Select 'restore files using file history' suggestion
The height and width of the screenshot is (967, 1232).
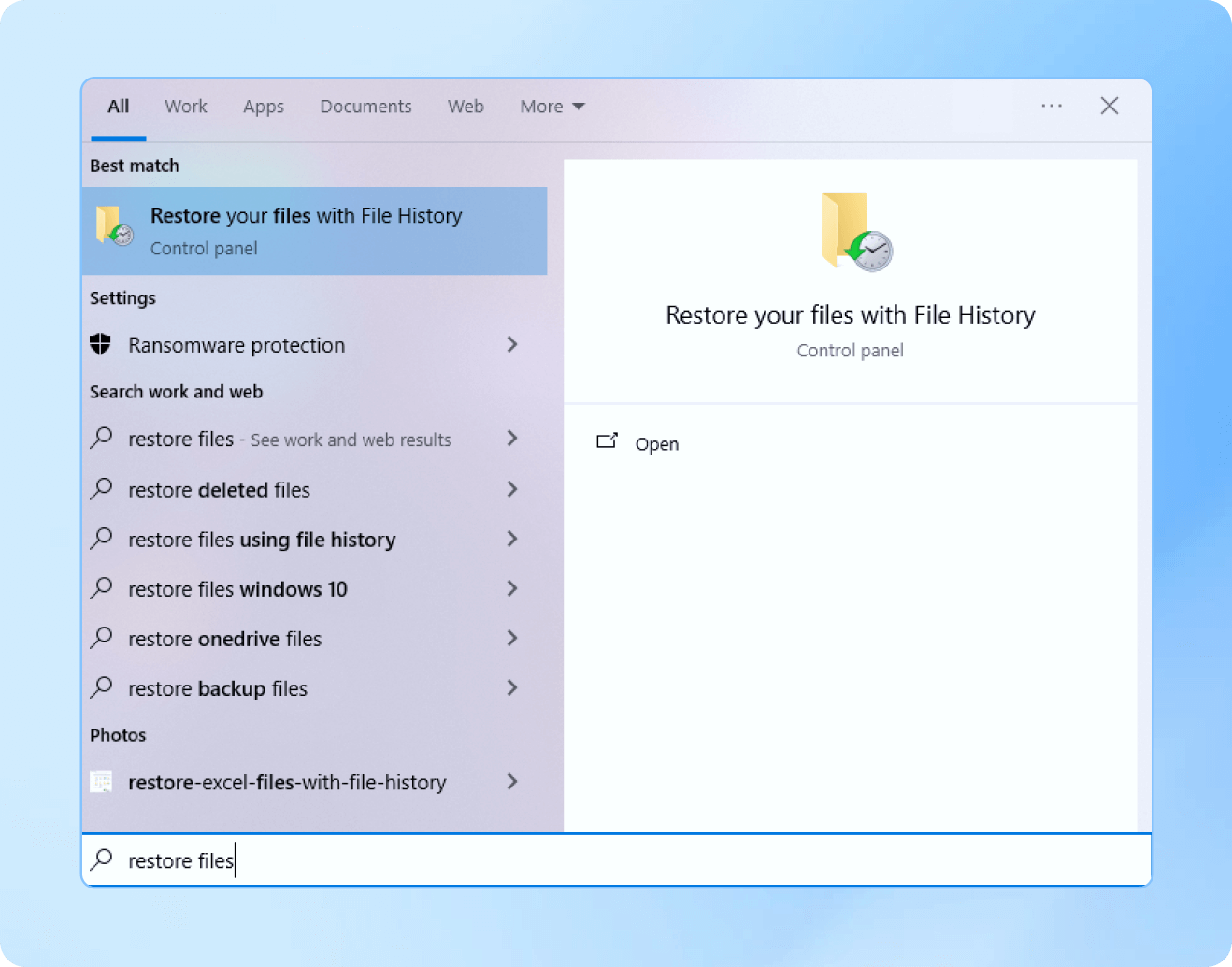click(315, 539)
